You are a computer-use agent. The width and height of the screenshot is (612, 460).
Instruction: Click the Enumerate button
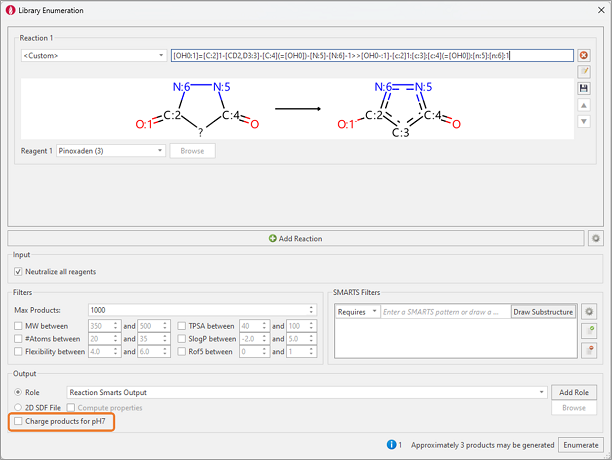581,445
